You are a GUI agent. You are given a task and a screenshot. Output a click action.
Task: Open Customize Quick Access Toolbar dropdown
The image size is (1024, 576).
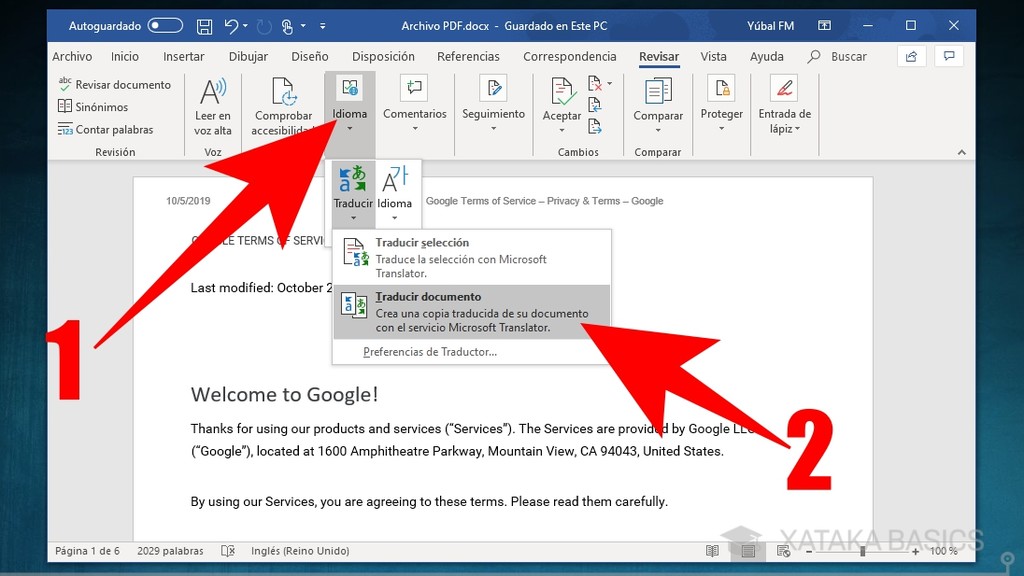pos(322,26)
